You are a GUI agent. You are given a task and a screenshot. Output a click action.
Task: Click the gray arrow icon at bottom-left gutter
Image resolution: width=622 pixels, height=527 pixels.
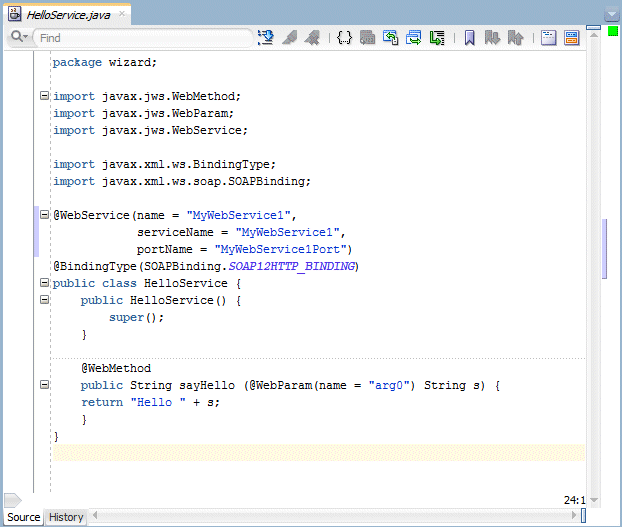(13, 500)
